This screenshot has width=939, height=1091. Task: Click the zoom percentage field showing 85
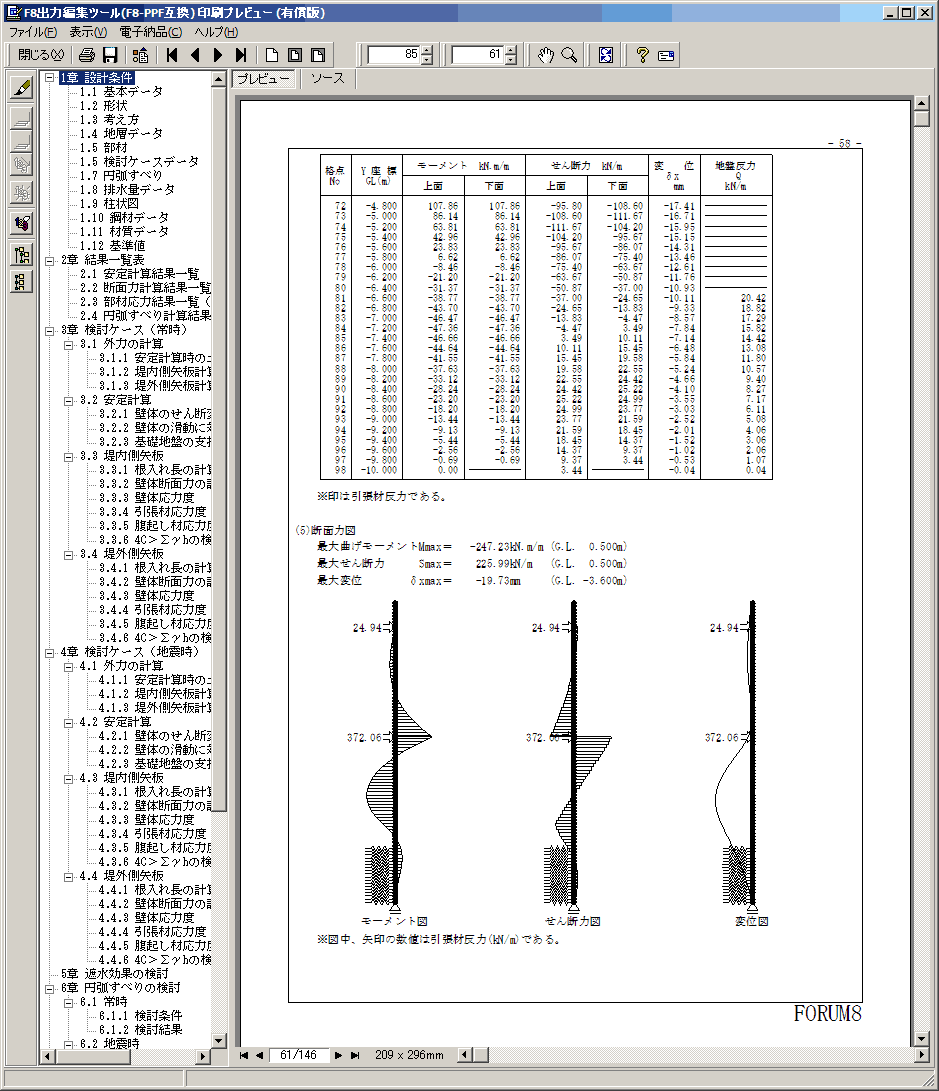[394, 54]
